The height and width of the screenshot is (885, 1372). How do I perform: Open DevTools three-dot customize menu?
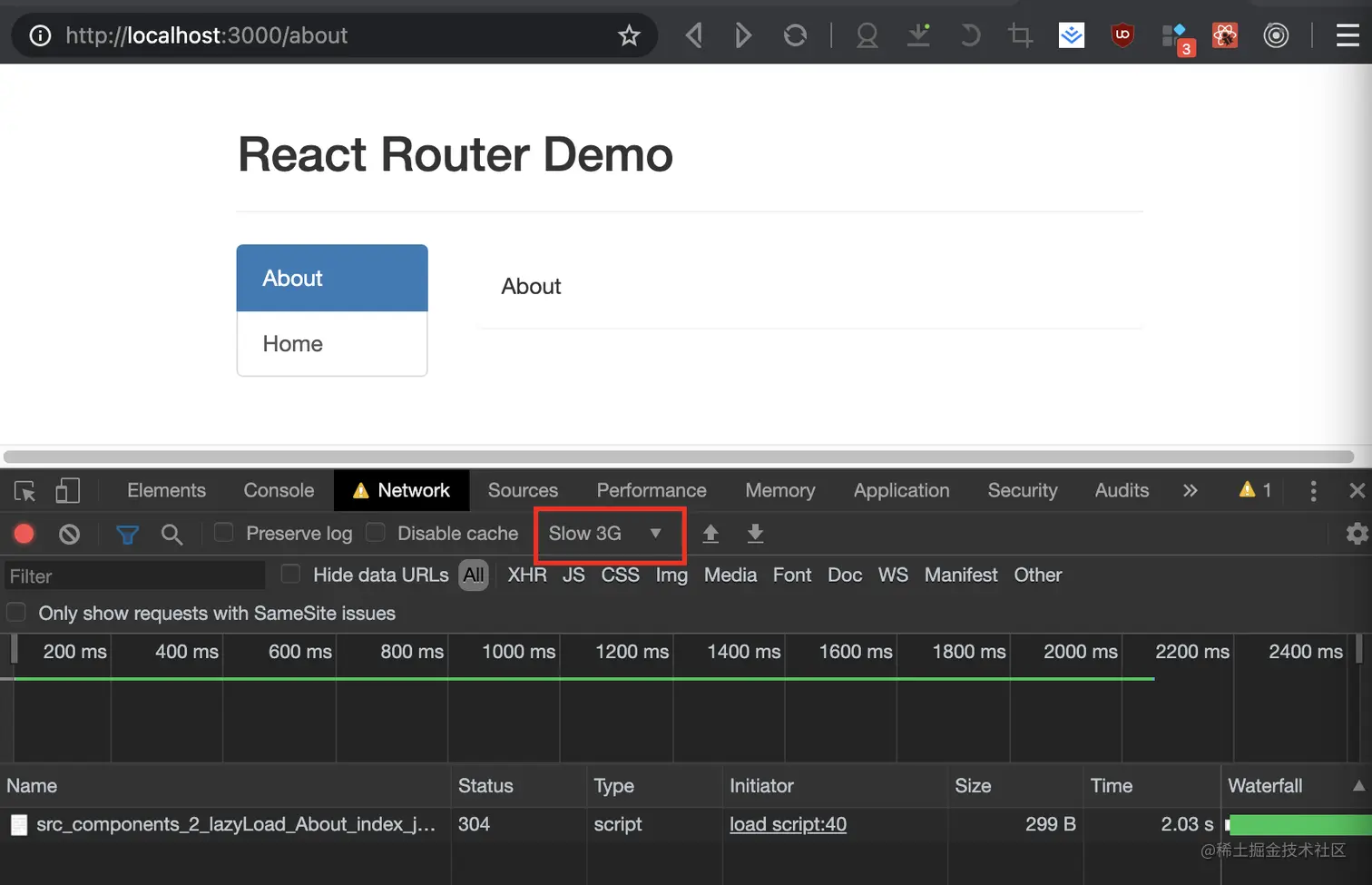coord(1313,491)
